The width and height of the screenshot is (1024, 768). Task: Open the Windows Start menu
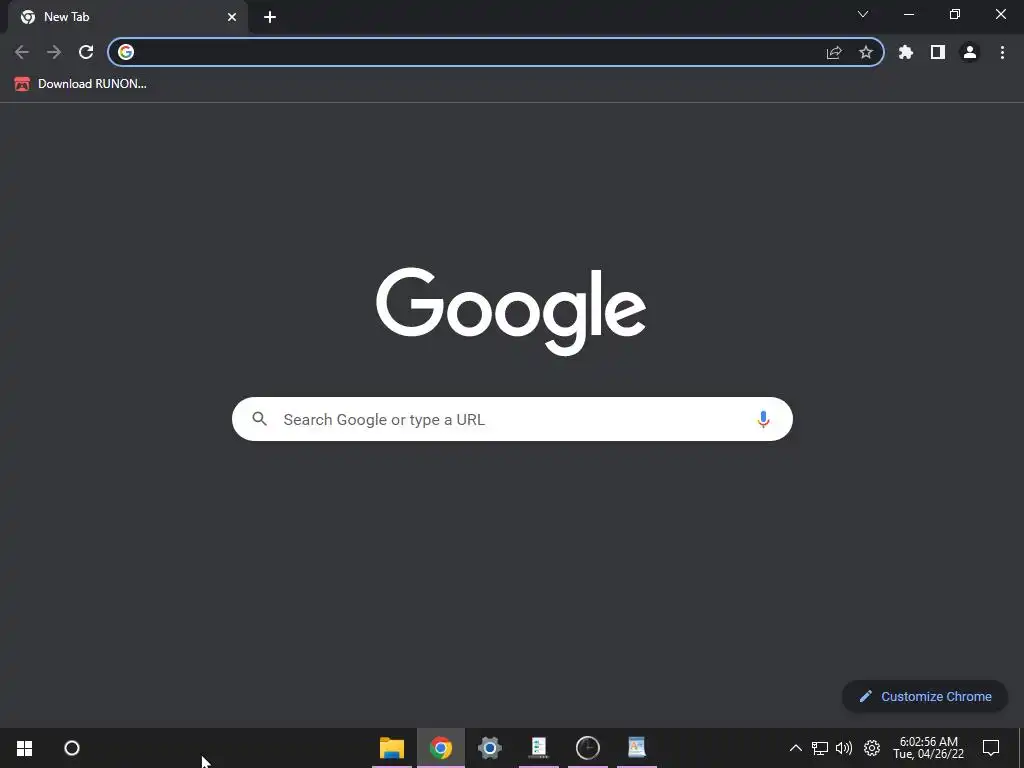click(x=24, y=748)
